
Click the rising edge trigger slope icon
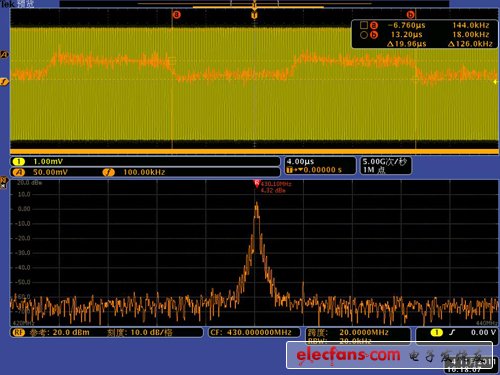point(452,332)
